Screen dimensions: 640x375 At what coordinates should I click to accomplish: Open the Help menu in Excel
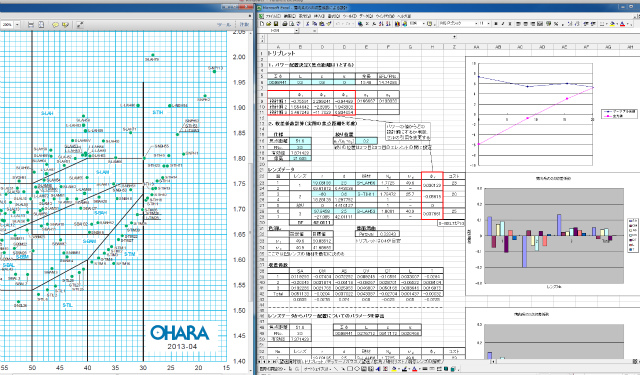point(404,16)
